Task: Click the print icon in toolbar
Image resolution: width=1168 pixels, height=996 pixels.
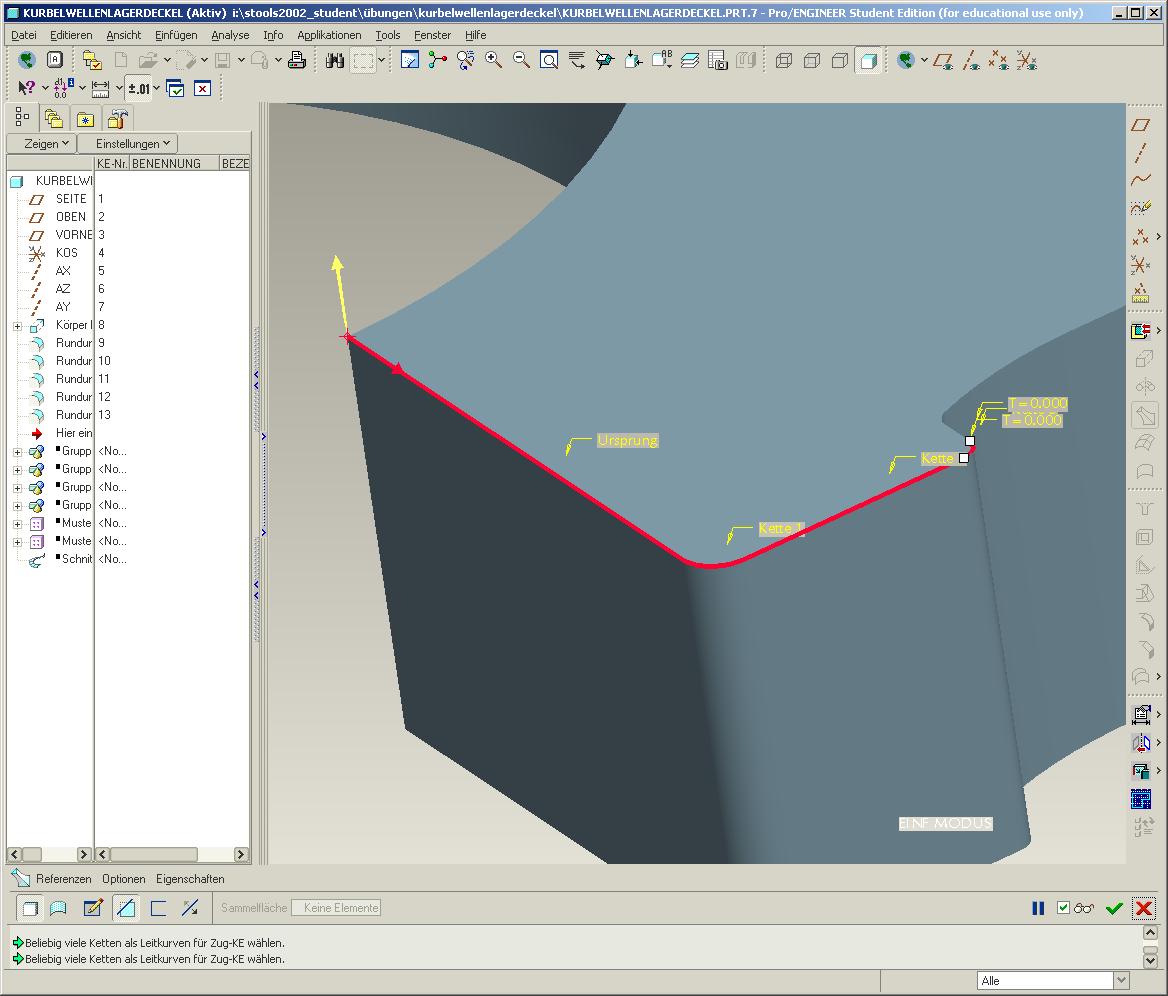Action: coord(296,60)
